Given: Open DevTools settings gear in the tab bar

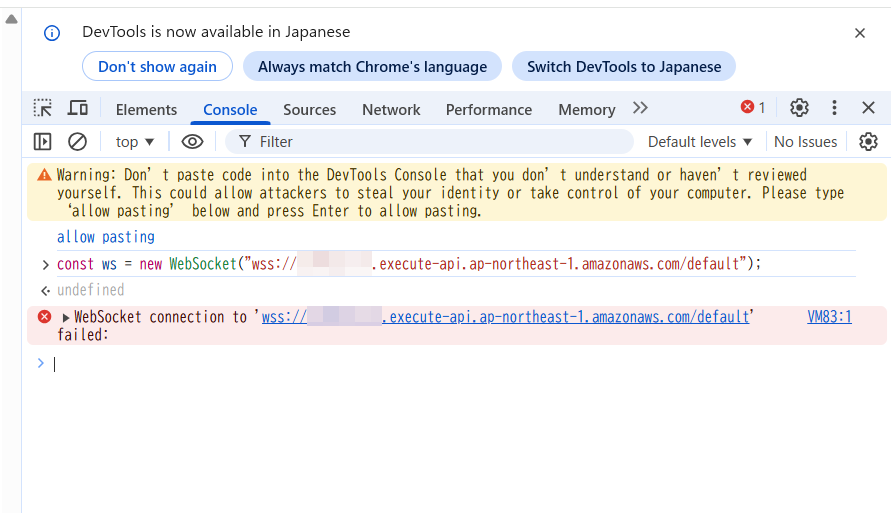Looking at the screenshot, I should (799, 108).
